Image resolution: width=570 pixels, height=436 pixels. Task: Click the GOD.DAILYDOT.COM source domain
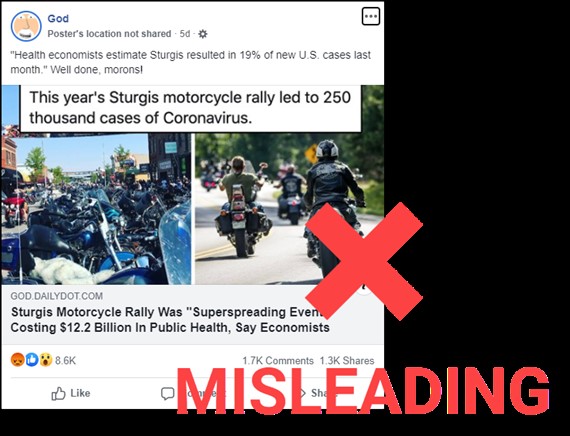pyautogui.click(x=56, y=296)
